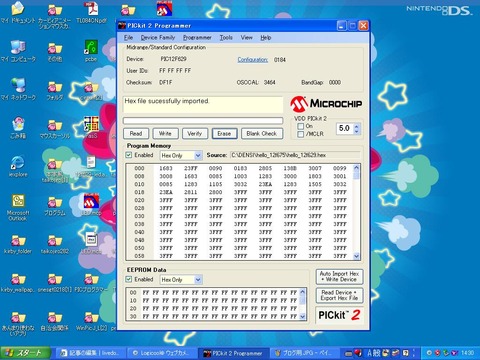Toggle the /MCLR checkbox

tap(300, 134)
